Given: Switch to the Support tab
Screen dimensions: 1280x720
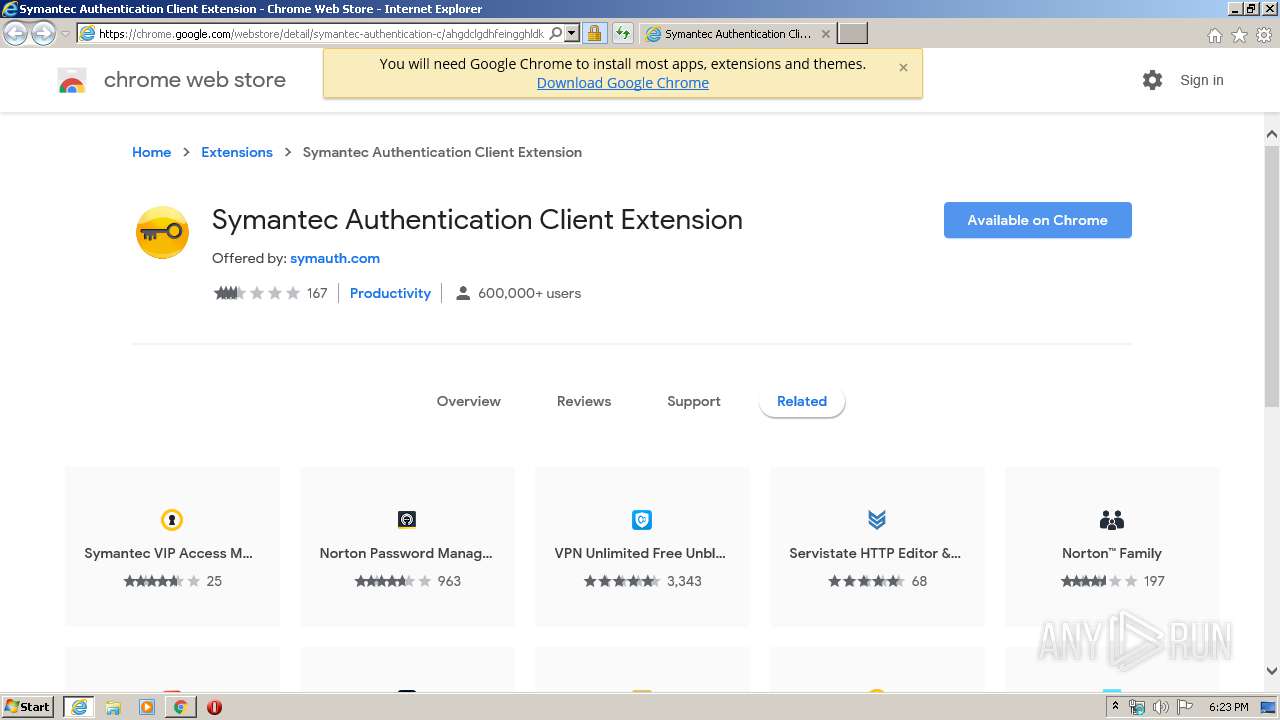Looking at the screenshot, I should (694, 401).
